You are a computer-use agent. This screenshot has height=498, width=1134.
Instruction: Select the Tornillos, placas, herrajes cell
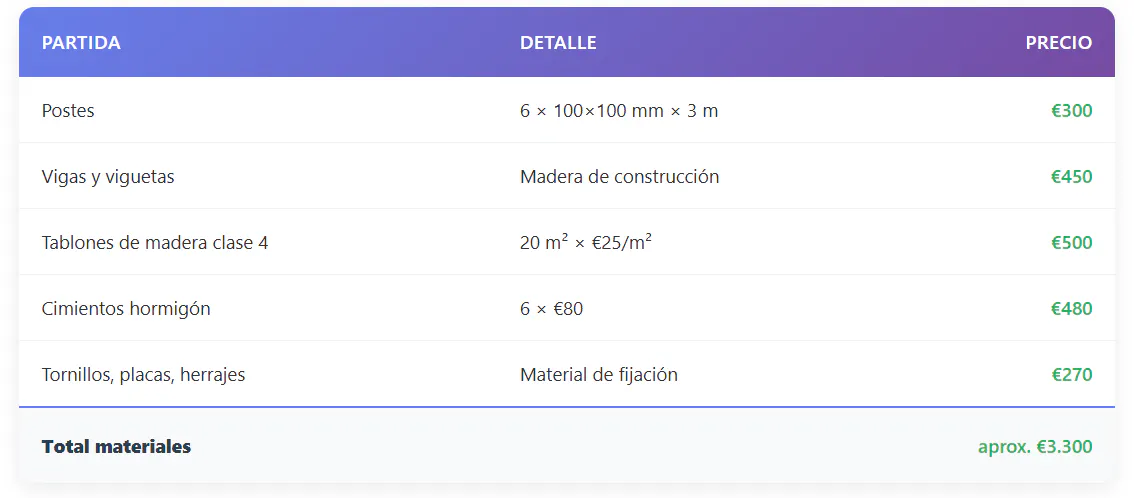143,375
